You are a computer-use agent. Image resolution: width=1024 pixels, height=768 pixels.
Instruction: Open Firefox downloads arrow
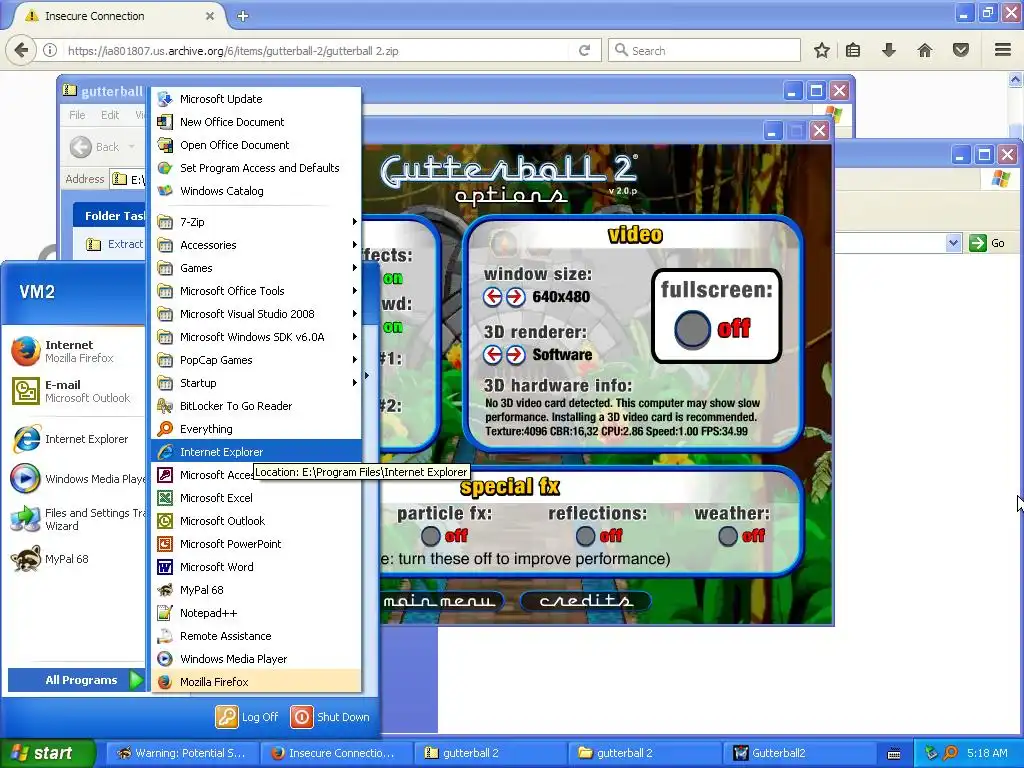(889, 50)
